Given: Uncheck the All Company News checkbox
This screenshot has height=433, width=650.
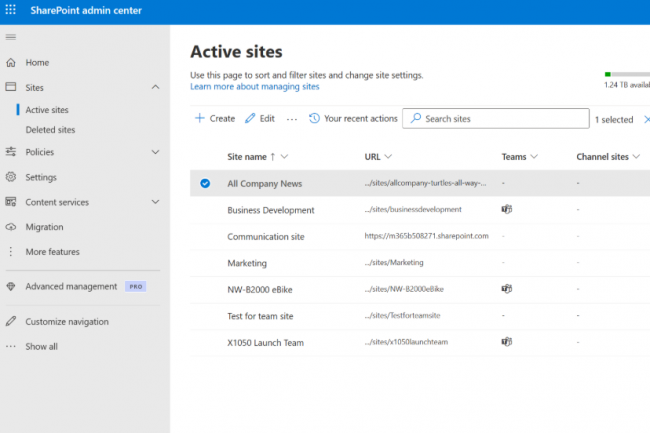Looking at the screenshot, I should tap(205, 184).
